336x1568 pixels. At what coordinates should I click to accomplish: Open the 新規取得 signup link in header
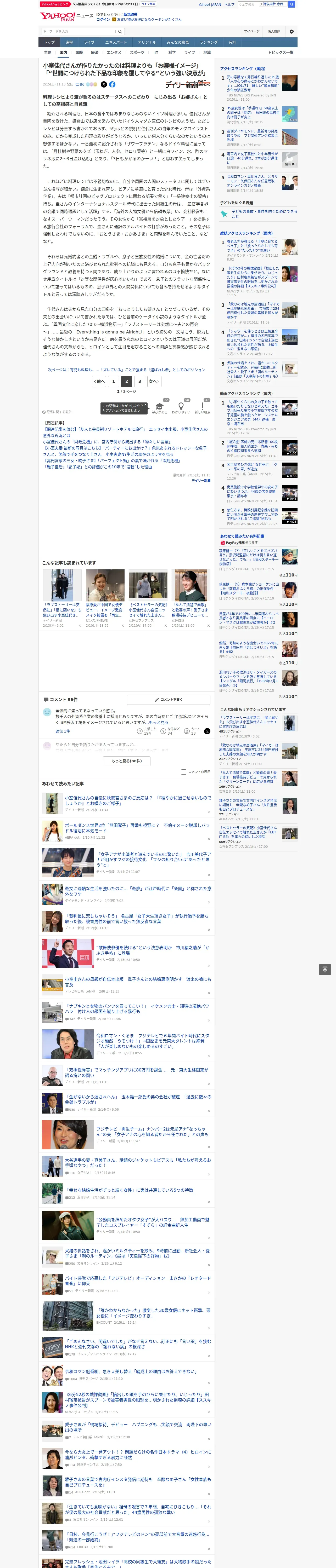[131, 14]
